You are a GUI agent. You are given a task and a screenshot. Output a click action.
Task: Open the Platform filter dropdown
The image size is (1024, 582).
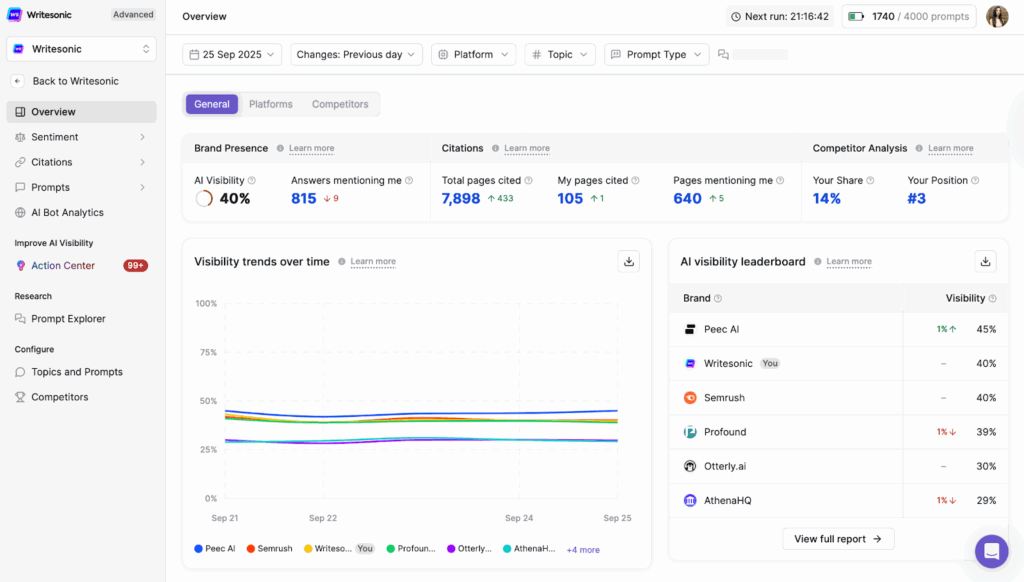473,55
